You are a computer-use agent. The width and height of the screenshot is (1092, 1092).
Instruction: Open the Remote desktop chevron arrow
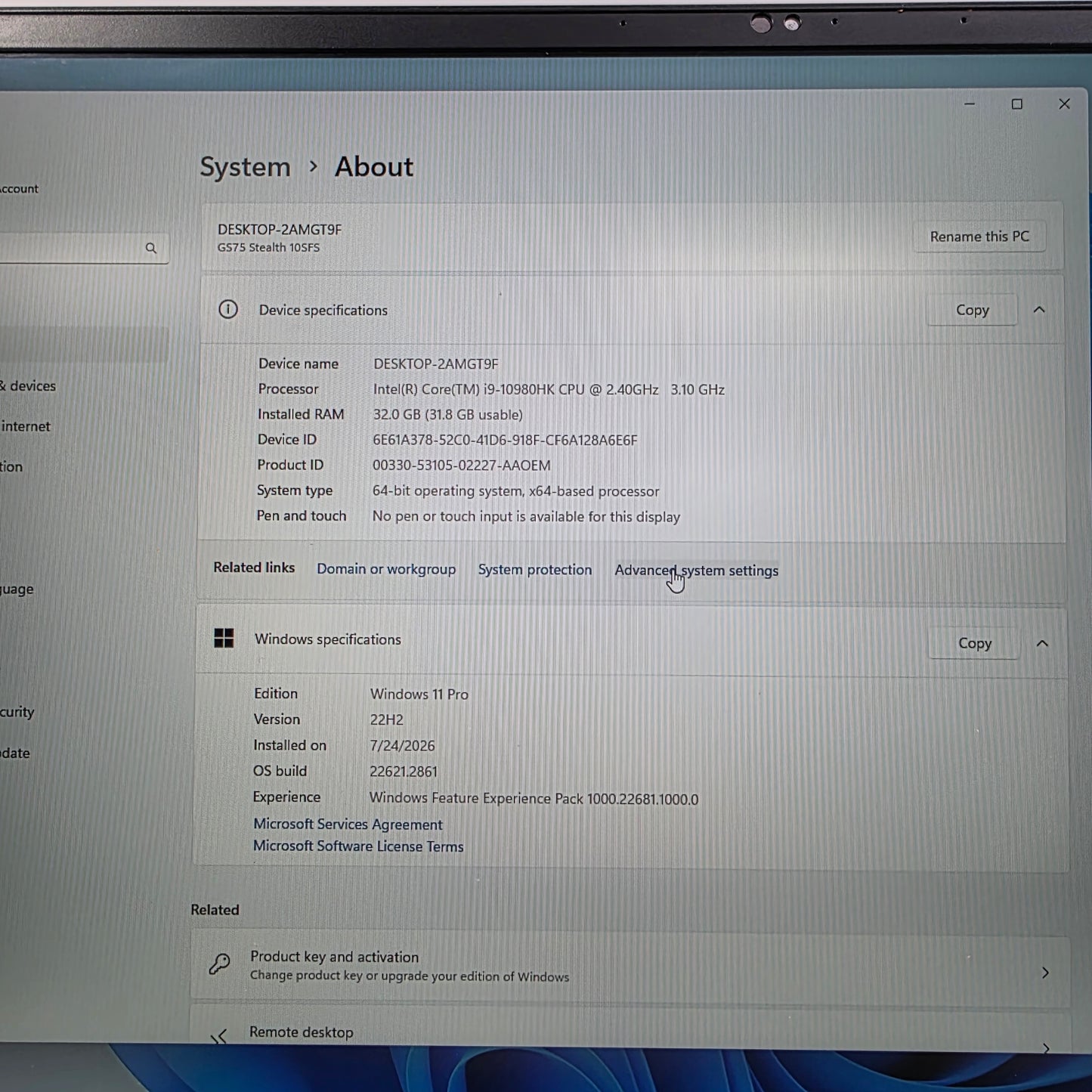coord(1046,1047)
